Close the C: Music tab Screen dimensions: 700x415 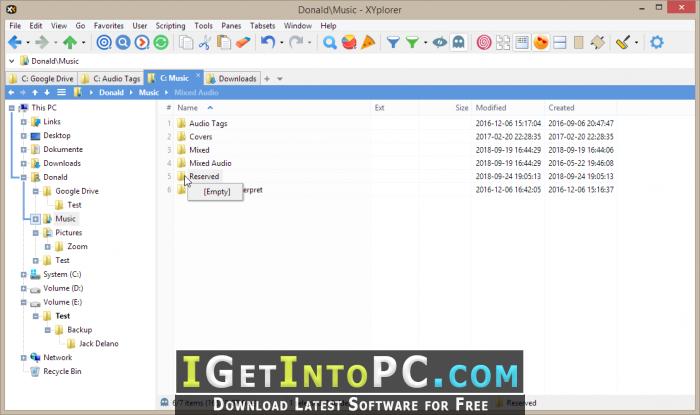198,75
